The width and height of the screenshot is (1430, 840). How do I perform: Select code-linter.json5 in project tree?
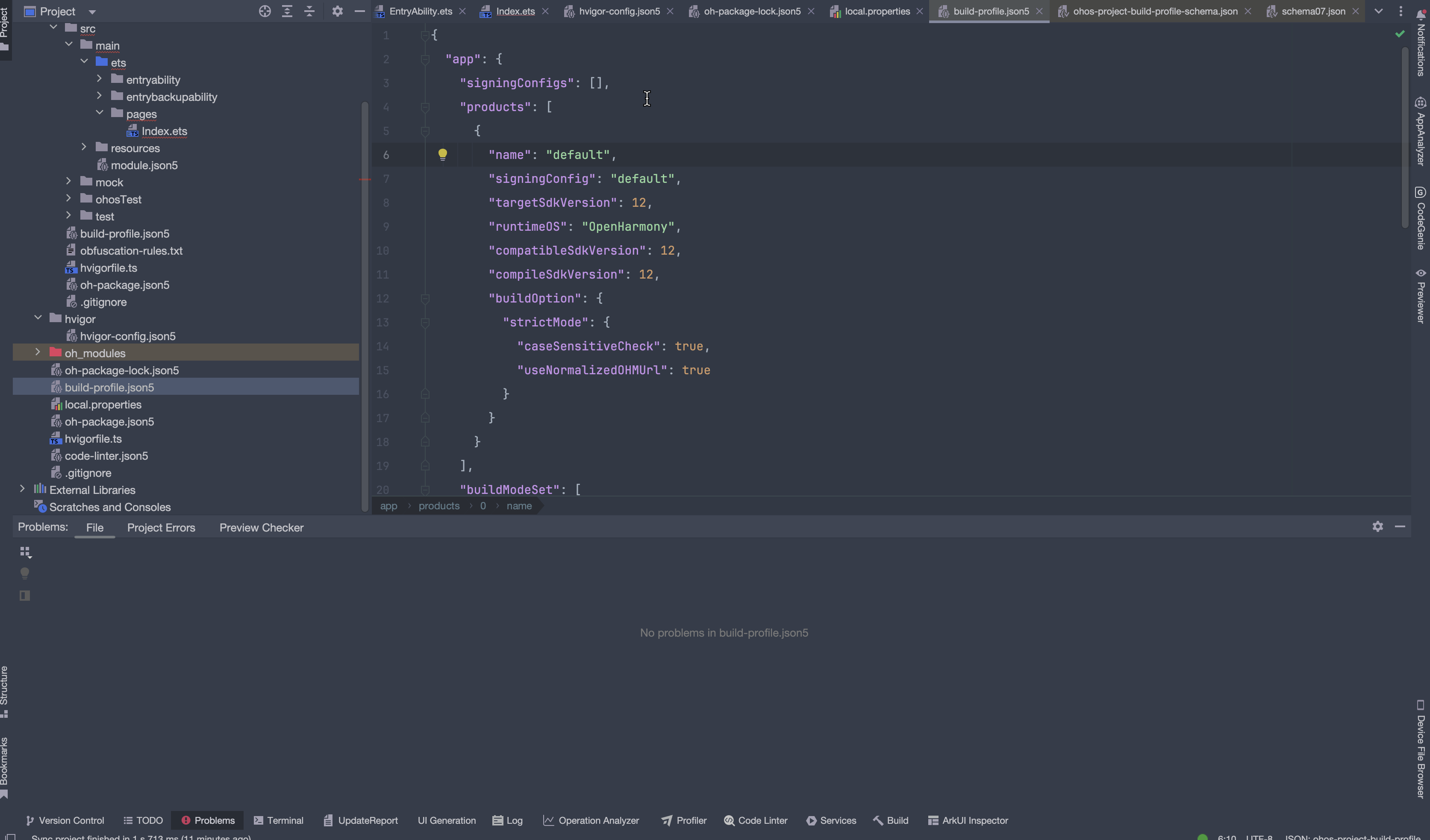[106, 456]
